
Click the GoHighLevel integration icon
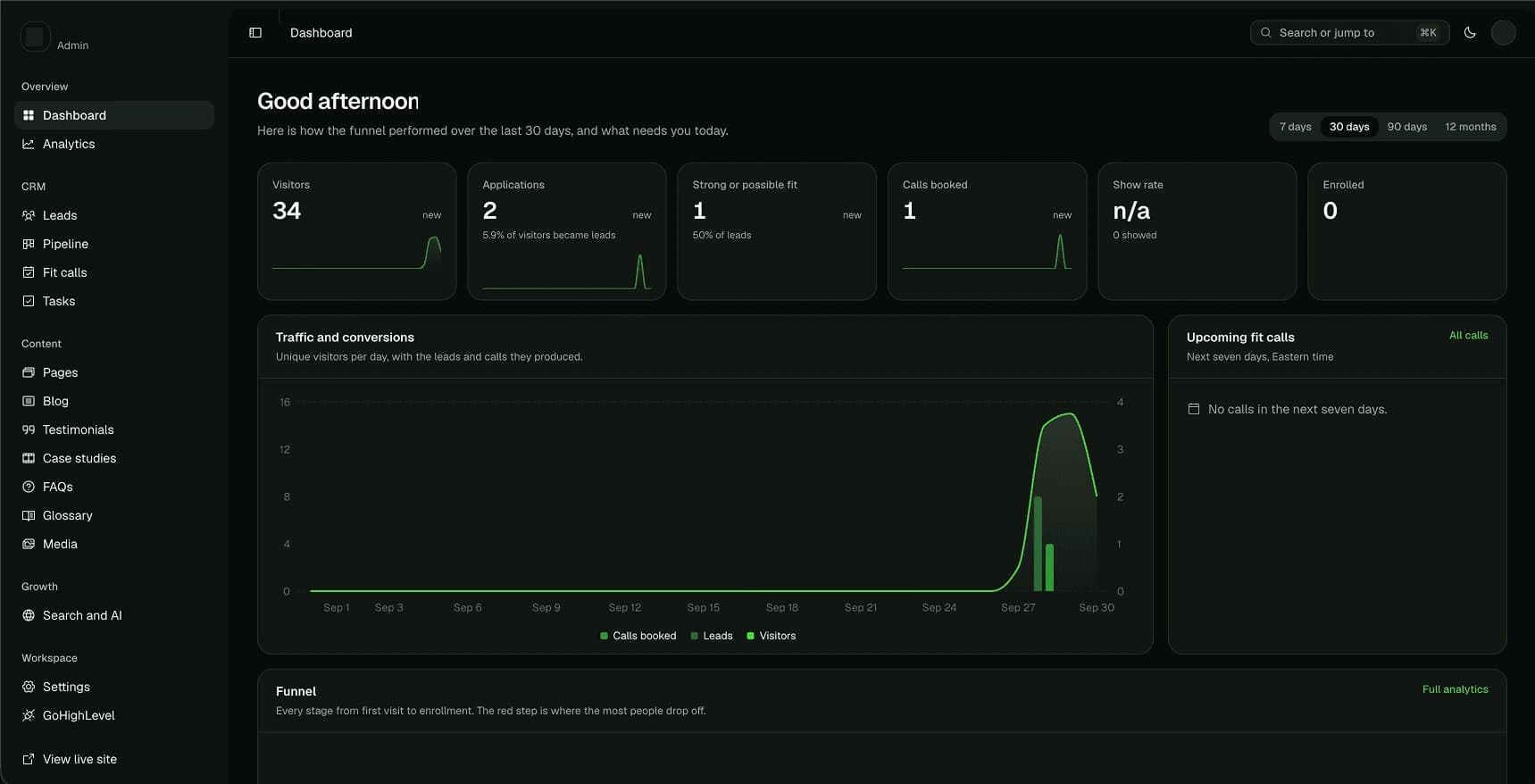click(29, 715)
